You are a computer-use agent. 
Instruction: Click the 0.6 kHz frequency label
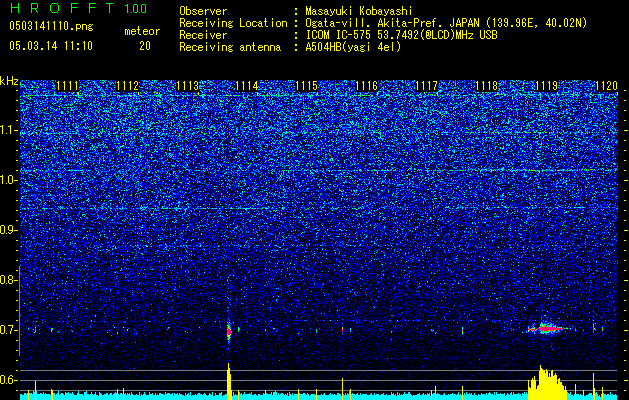click(9, 380)
